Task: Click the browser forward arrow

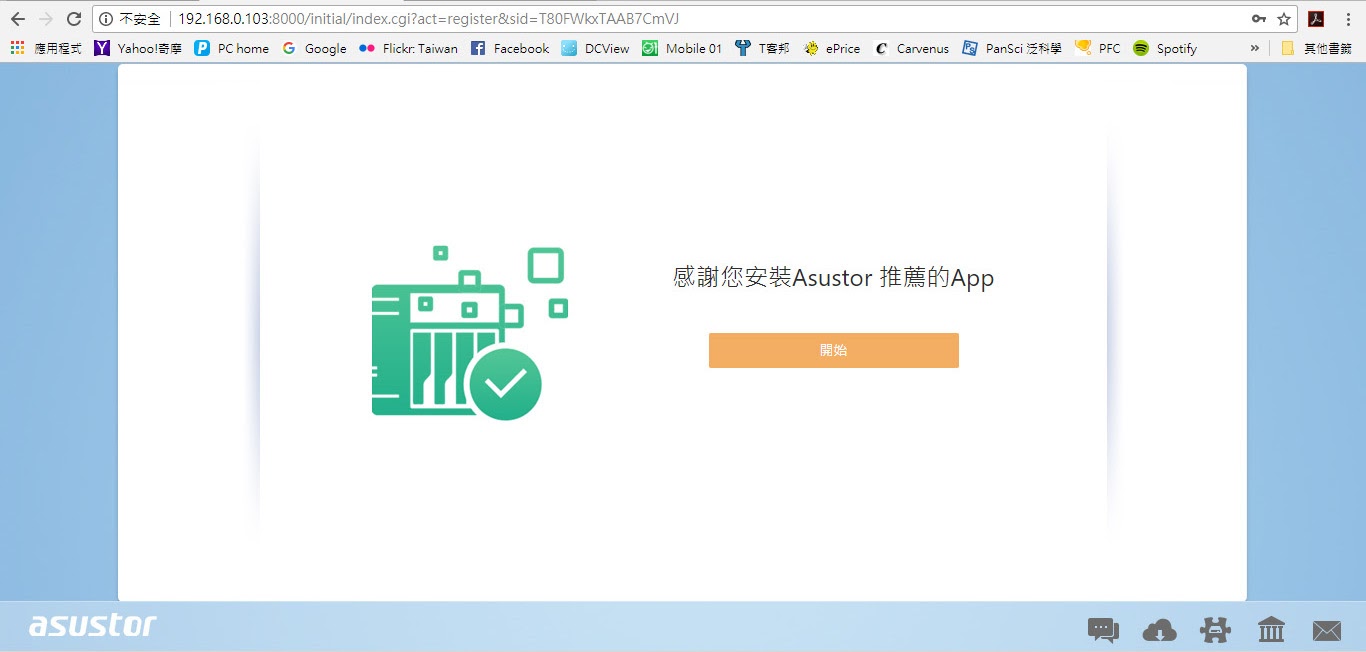Action: [45, 19]
